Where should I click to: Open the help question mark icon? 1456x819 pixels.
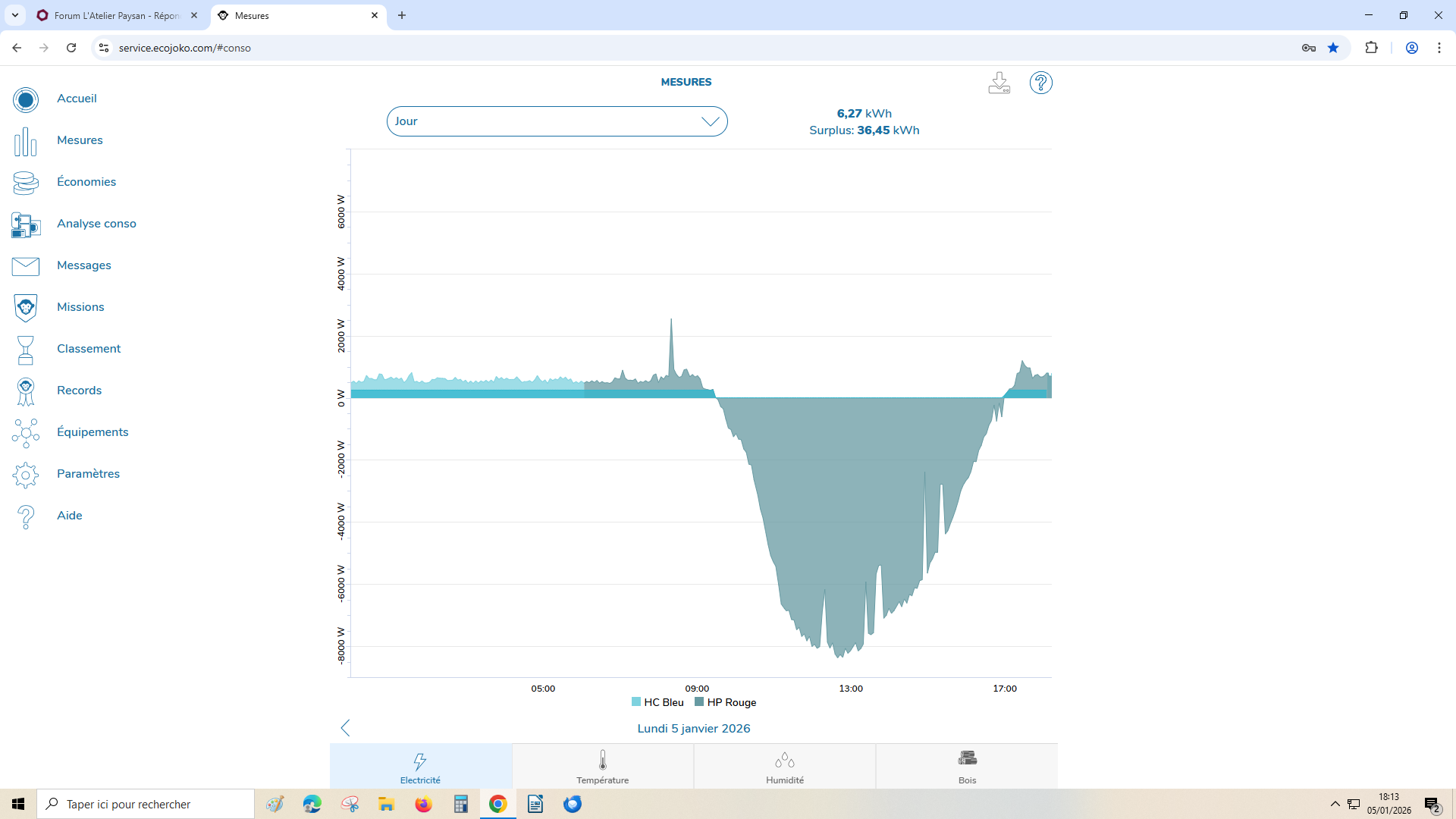click(x=1040, y=83)
